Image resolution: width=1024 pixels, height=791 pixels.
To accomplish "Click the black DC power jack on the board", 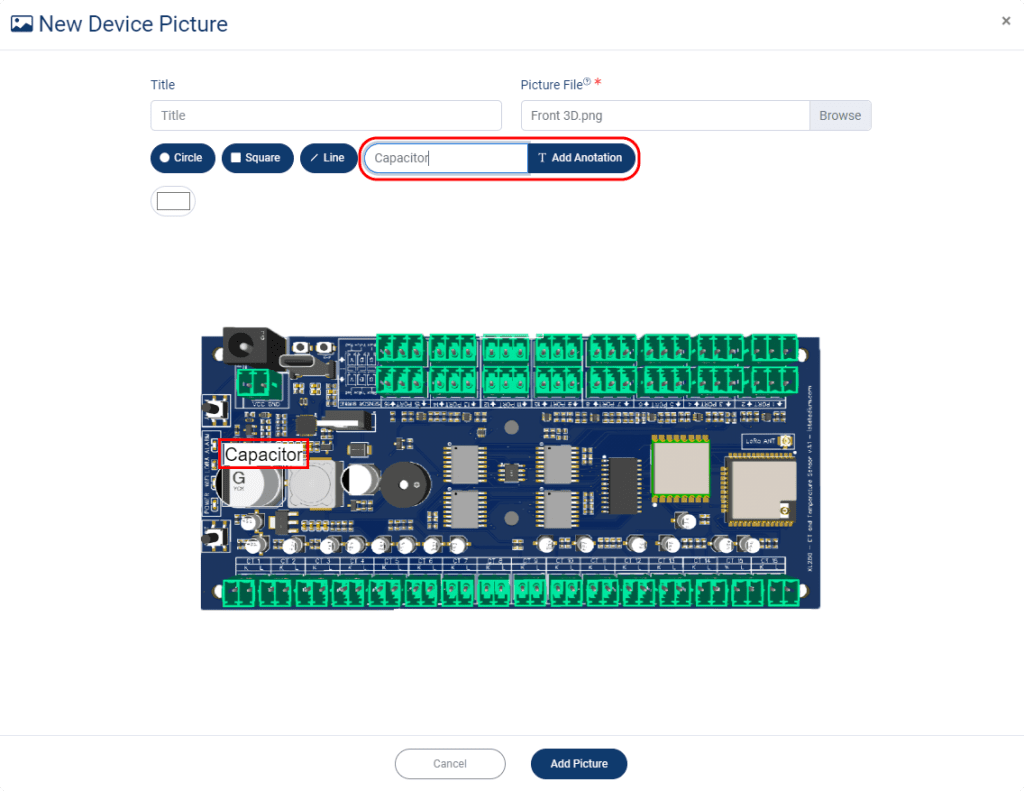I will click(240, 346).
